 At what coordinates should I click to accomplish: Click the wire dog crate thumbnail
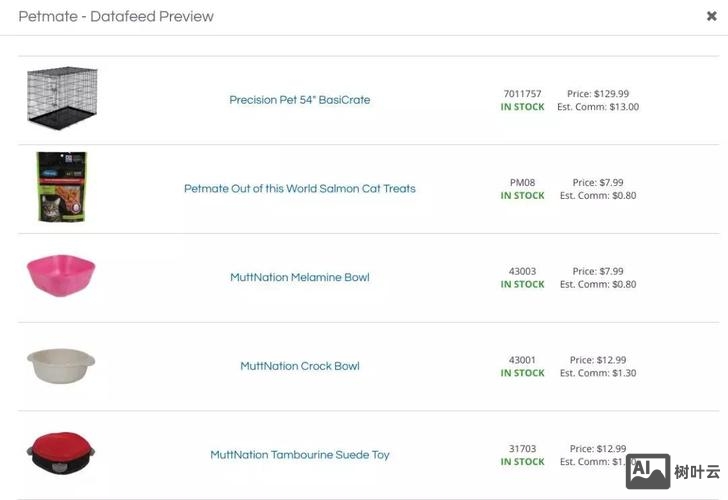click(62, 98)
